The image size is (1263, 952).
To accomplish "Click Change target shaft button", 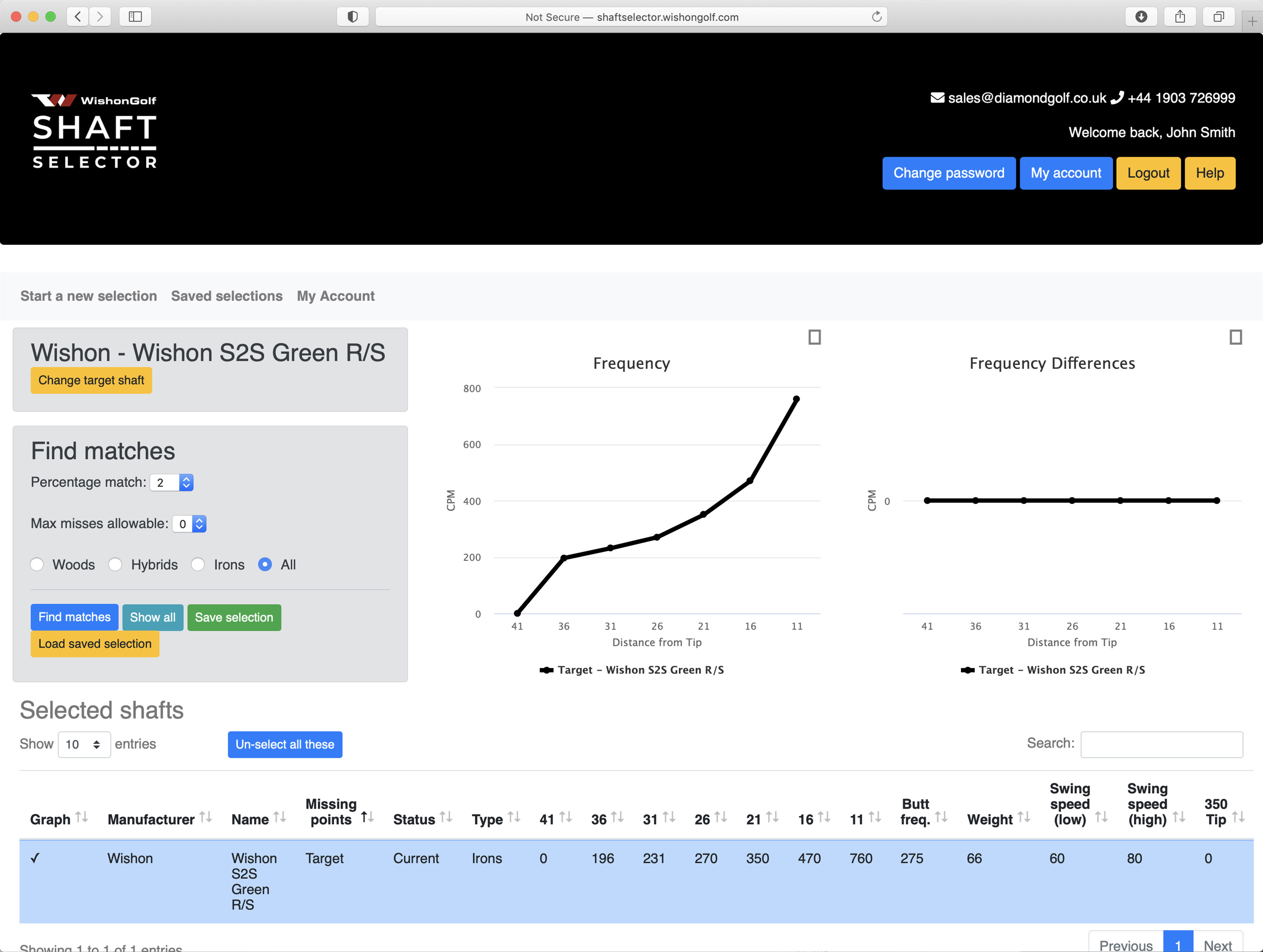I will 91,380.
